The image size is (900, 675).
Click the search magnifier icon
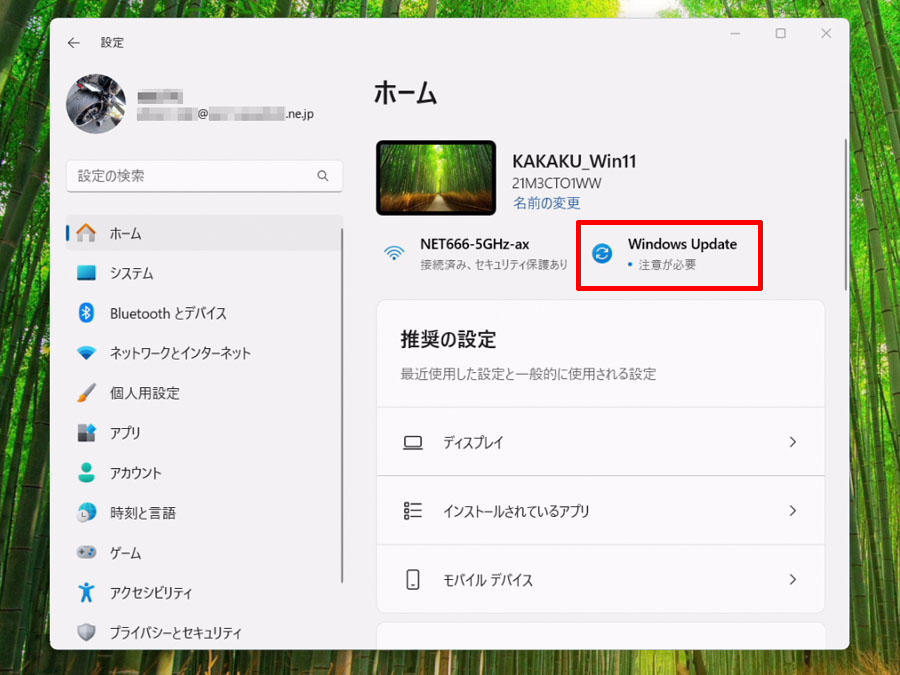point(323,176)
